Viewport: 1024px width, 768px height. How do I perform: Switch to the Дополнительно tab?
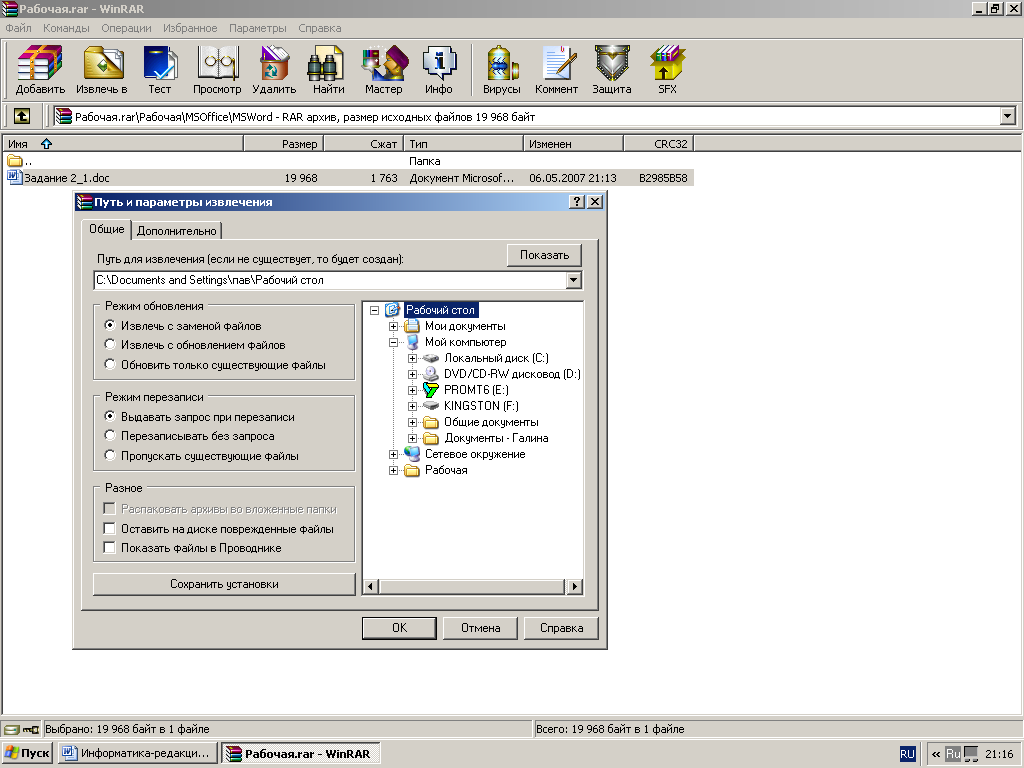point(176,231)
